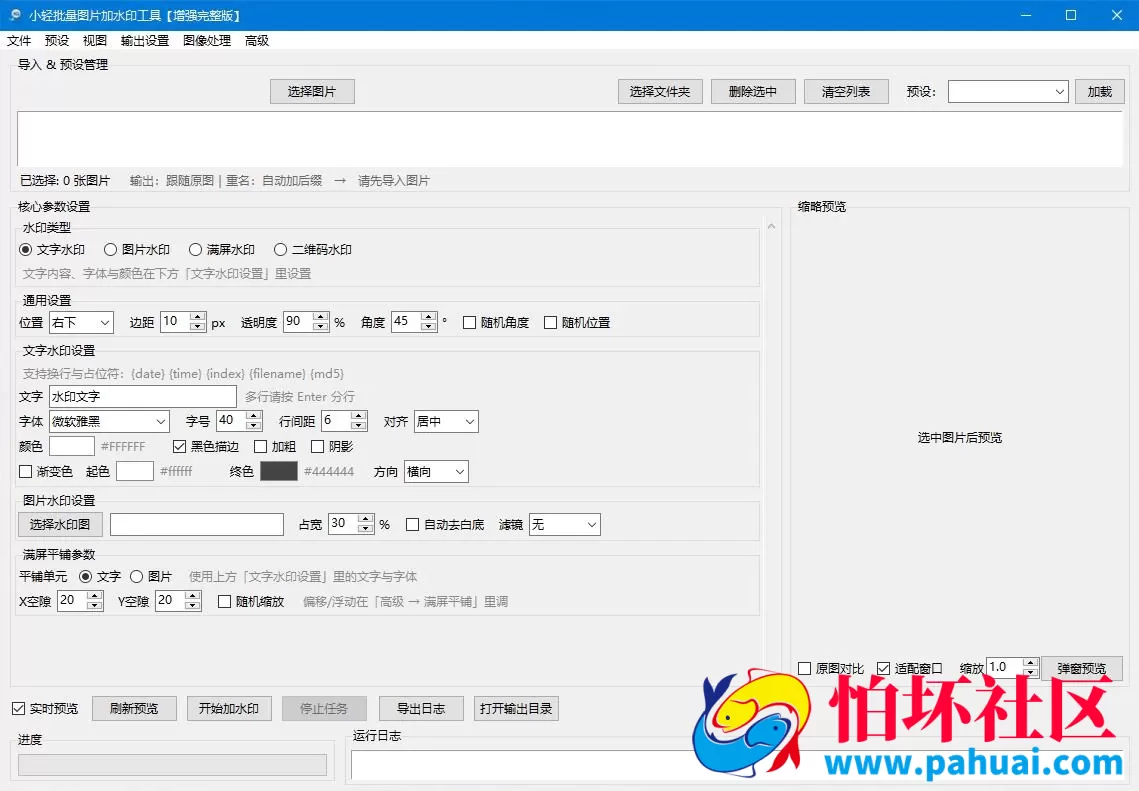Click the 透明度 number field showing 90

(x=298, y=322)
